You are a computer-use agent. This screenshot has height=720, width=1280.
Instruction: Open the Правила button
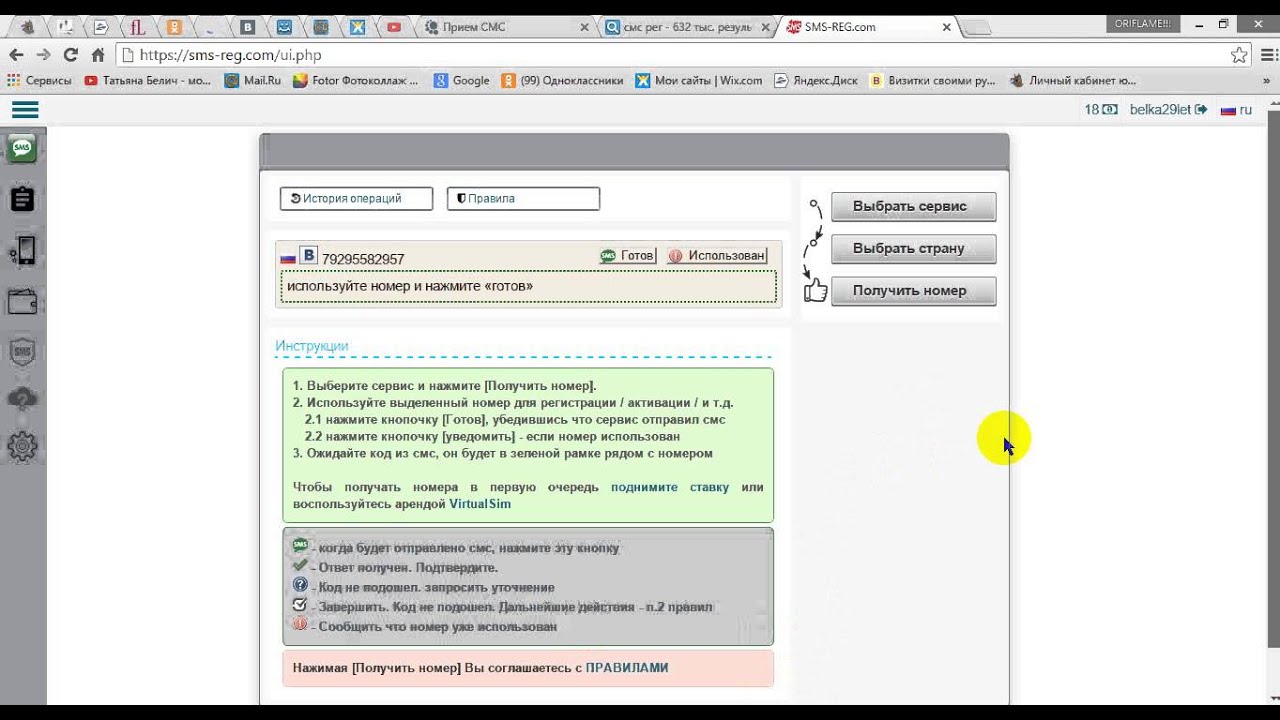pyautogui.click(x=523, y=198)
